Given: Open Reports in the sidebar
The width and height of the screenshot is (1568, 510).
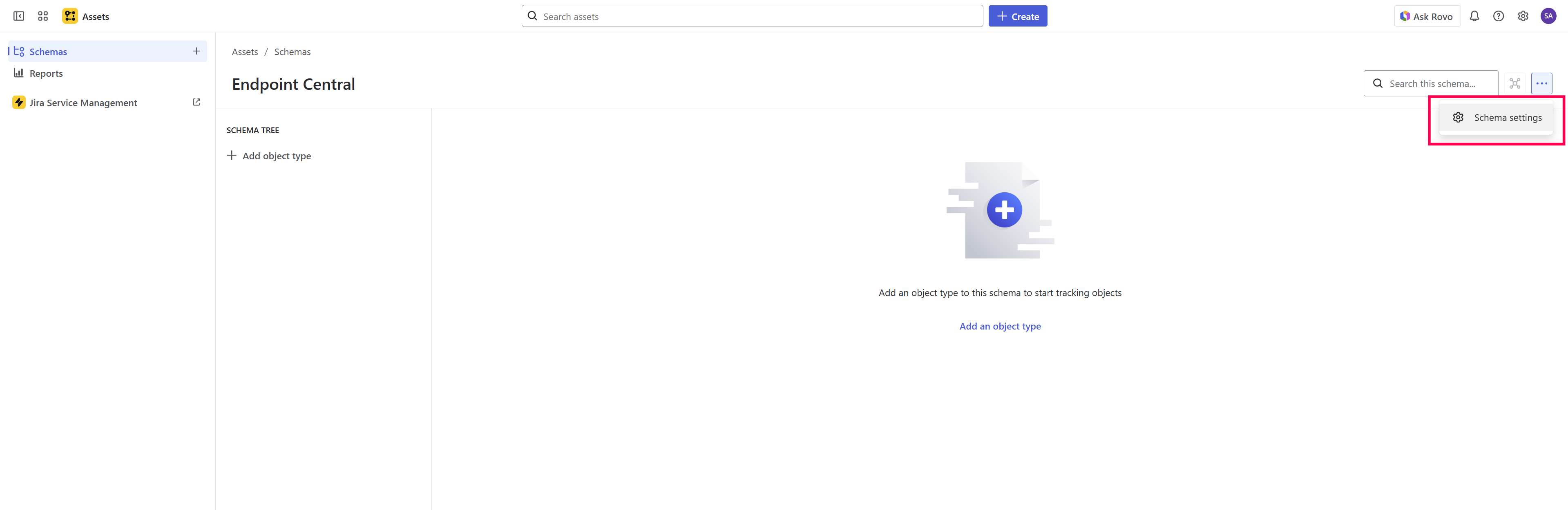Looking at the screenshot, I should 46,73.
